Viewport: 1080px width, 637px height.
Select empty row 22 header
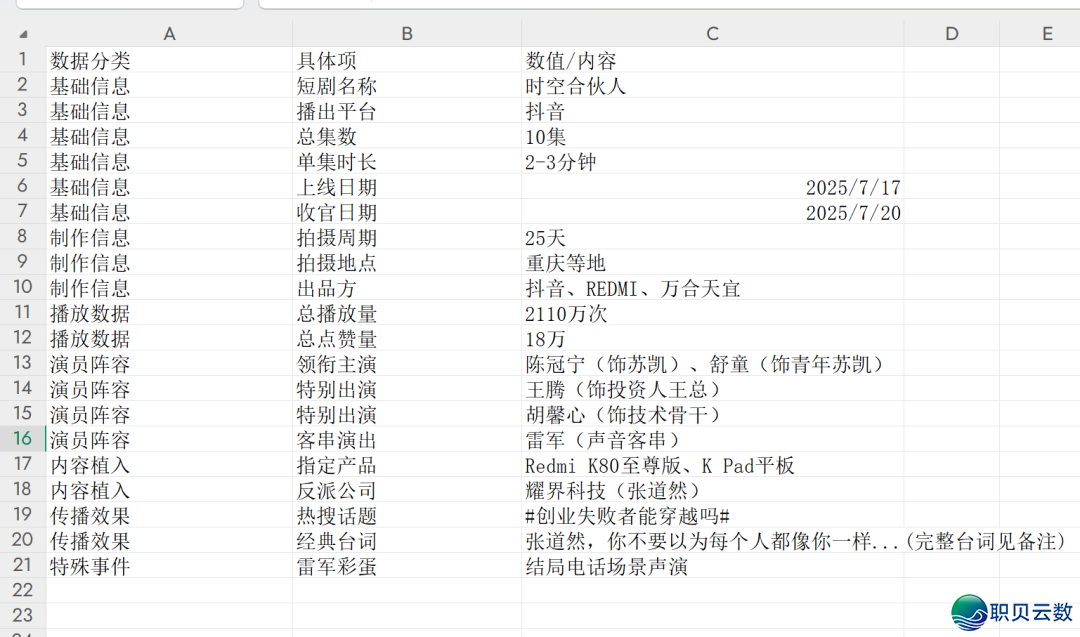pyautogui.click(x=22, y=590)
